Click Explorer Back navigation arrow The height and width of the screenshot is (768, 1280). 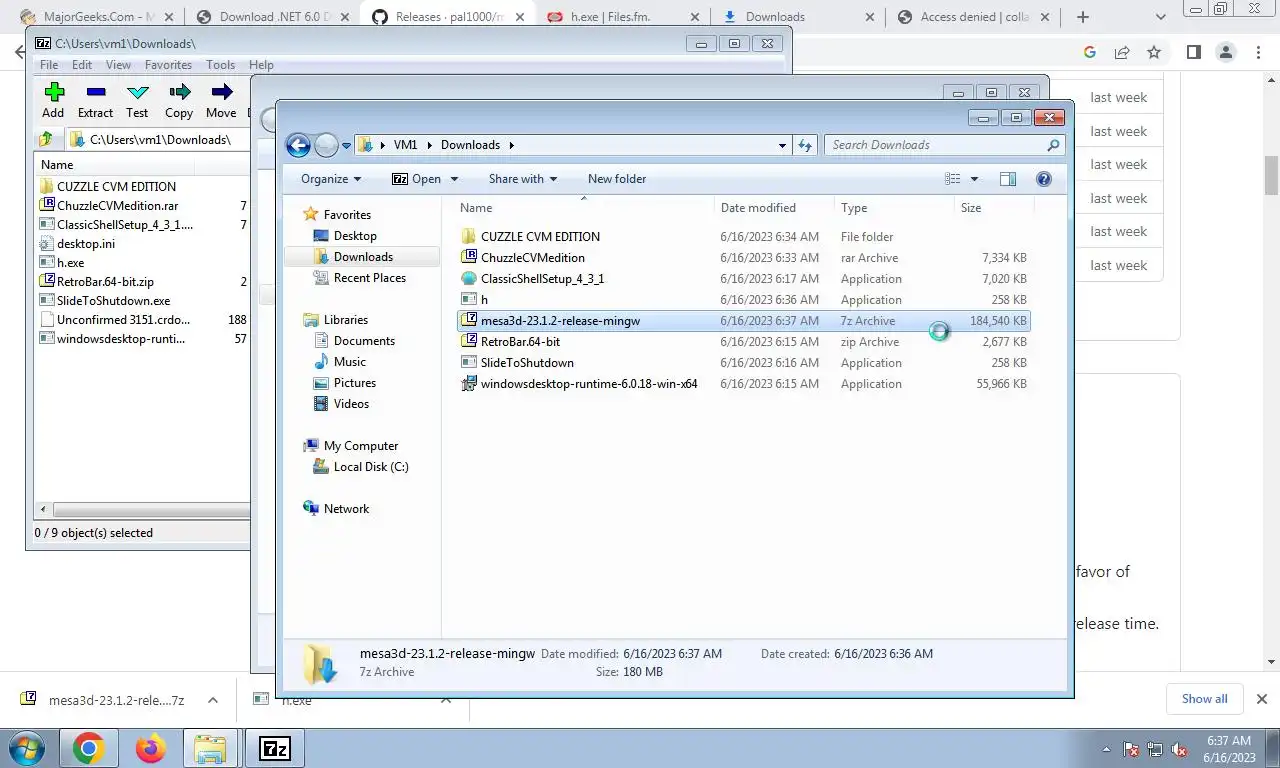[x=298, y=145]
